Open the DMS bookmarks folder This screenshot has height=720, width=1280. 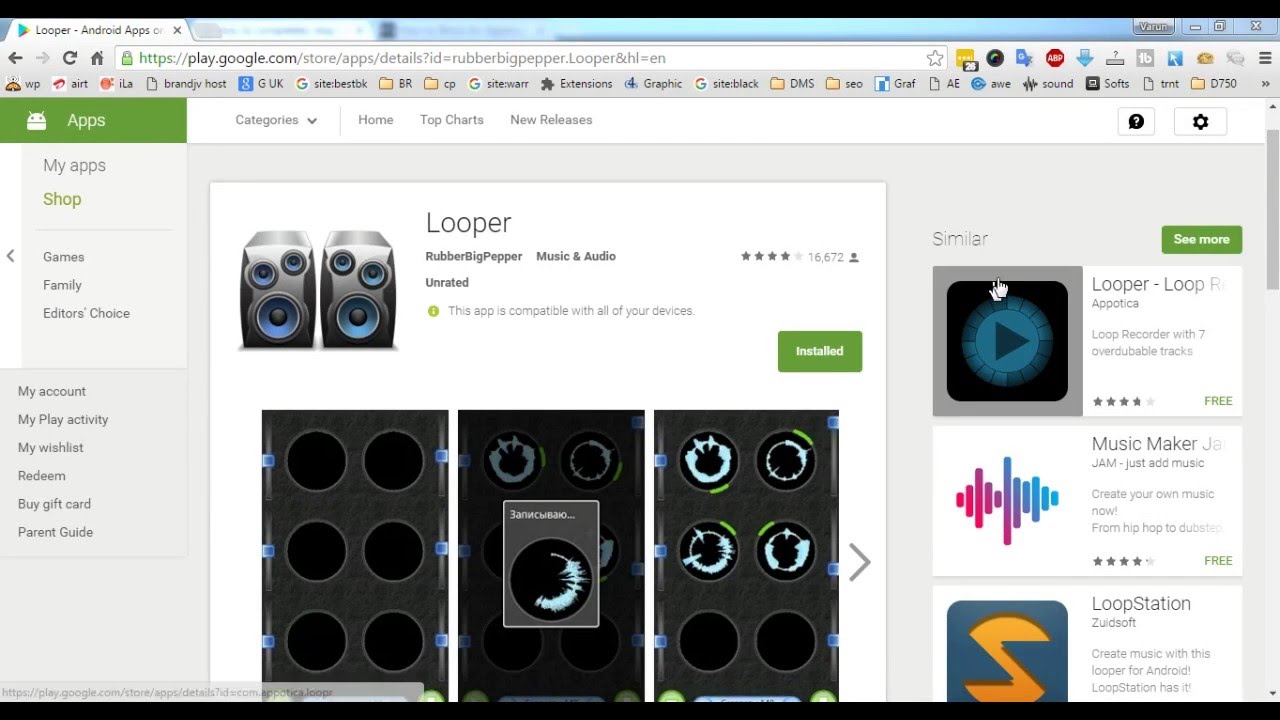click(792, 84)
